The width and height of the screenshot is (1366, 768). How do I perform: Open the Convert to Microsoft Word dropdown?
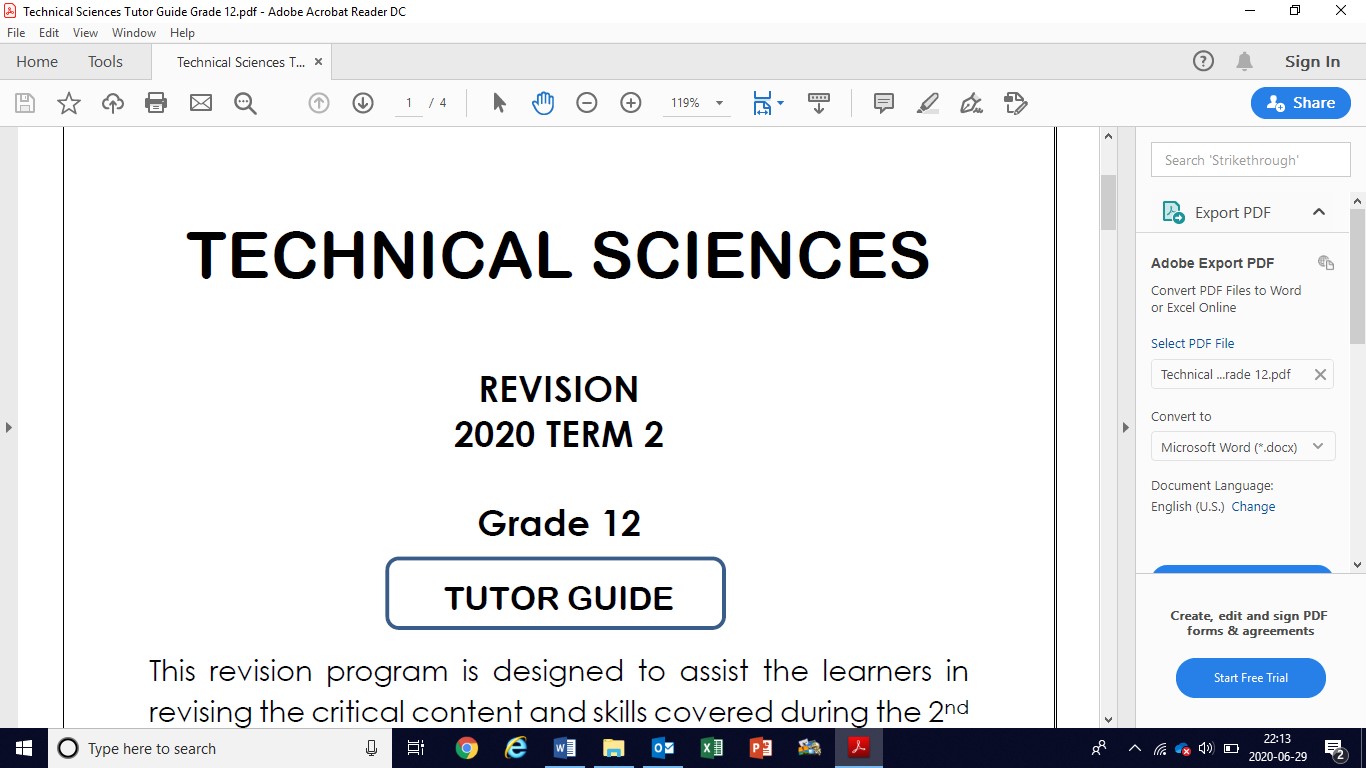click(1242, 447)
